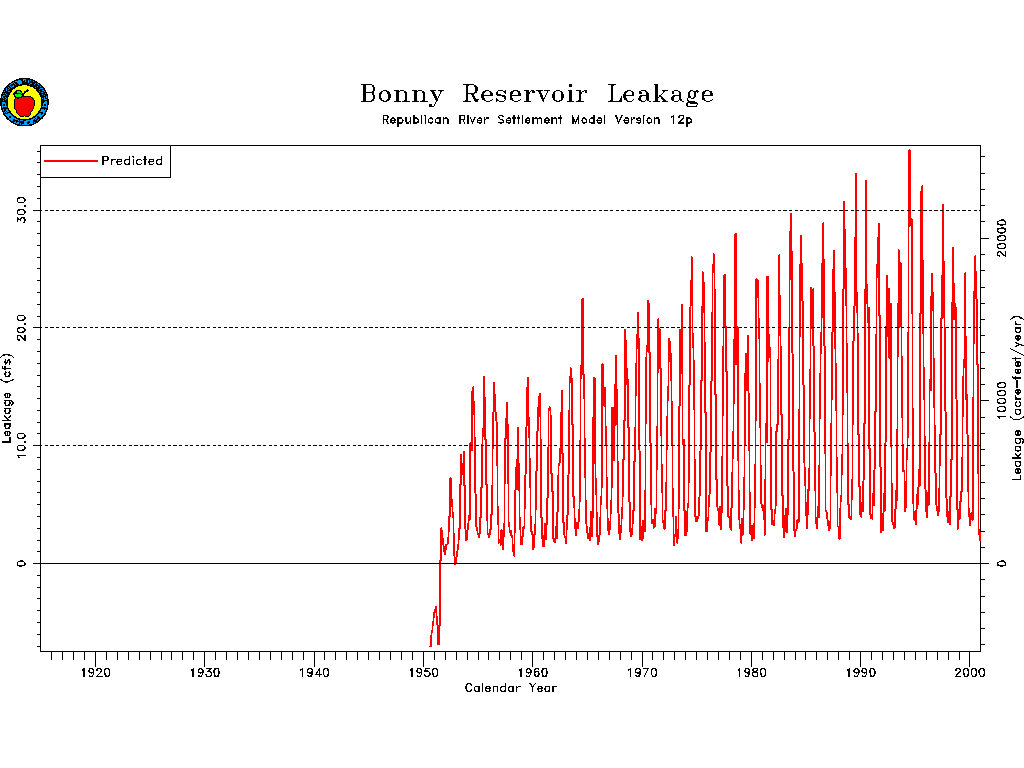Click the '10000' right axis label
This screenshot has height=768, width=1024.
1001,400
